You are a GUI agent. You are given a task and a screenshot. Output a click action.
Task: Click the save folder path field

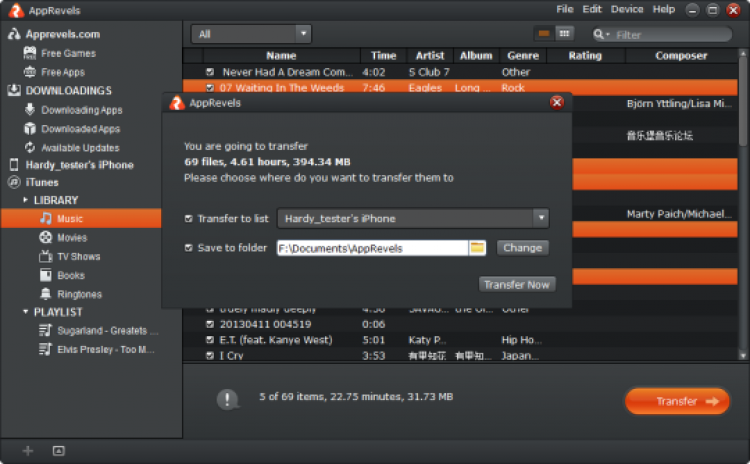(x=373, y=248)
